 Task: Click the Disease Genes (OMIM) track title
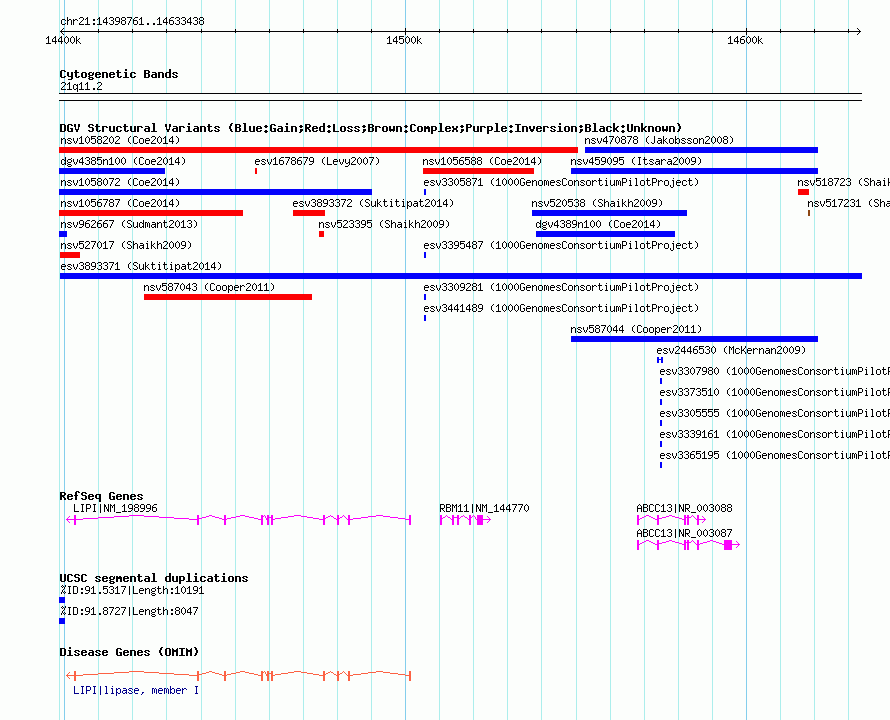tap(129, 652)
